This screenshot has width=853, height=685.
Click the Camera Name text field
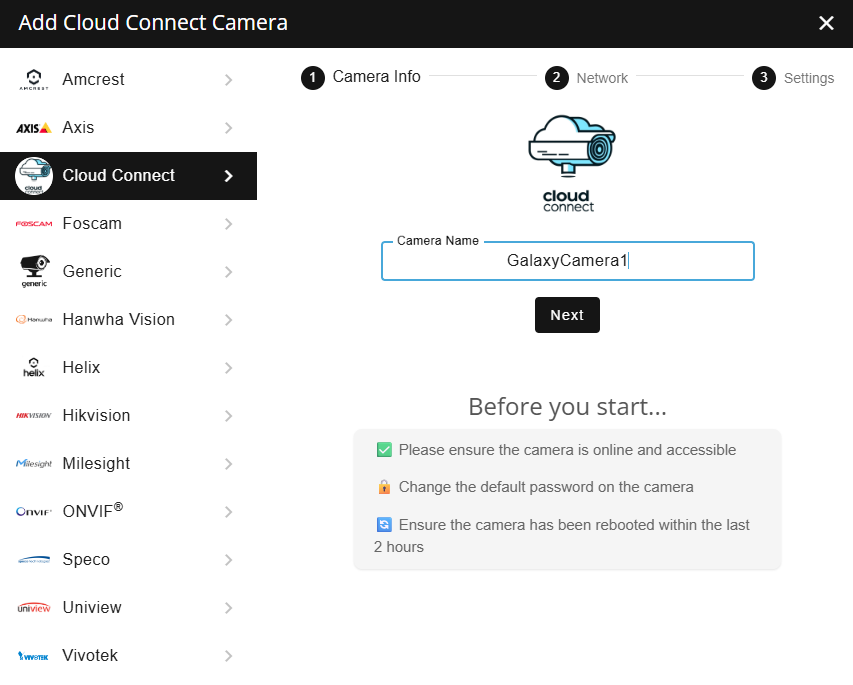567,262
